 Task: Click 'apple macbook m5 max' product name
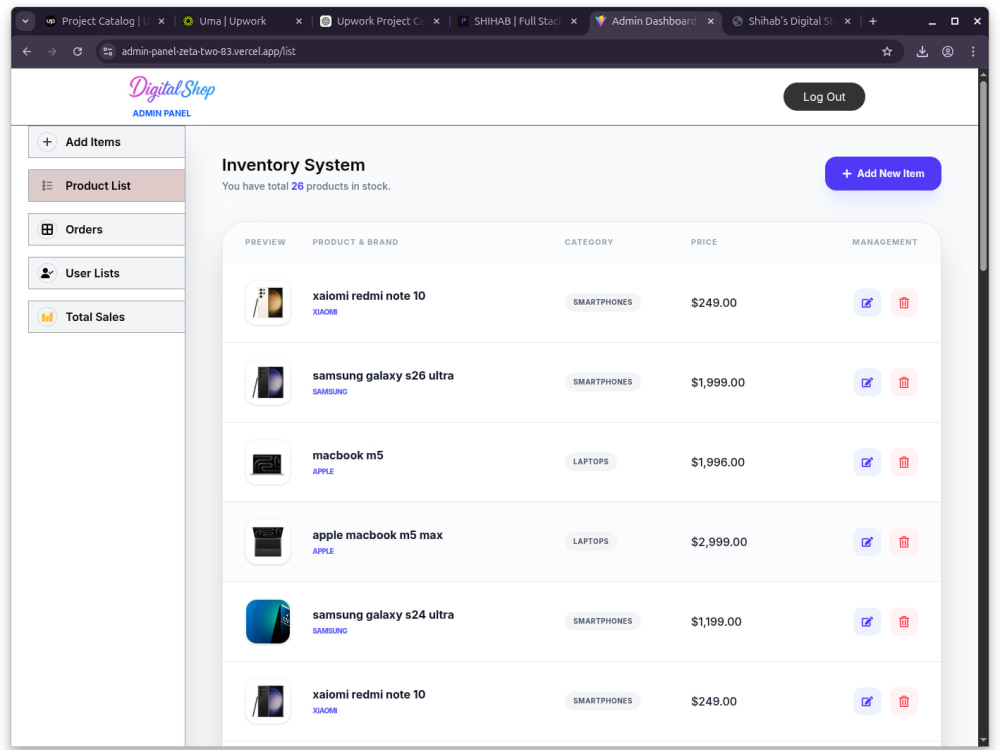click(x=378, y=535)
